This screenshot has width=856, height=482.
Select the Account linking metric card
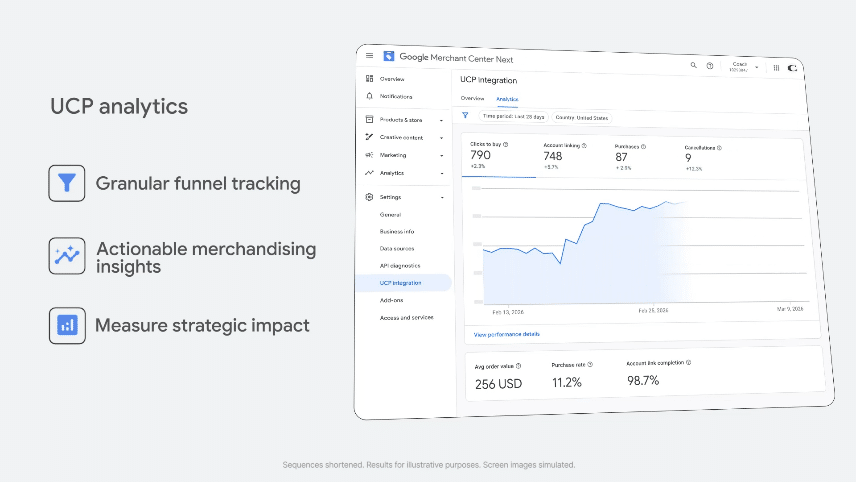pyautogui.click(x=570, y=158)
